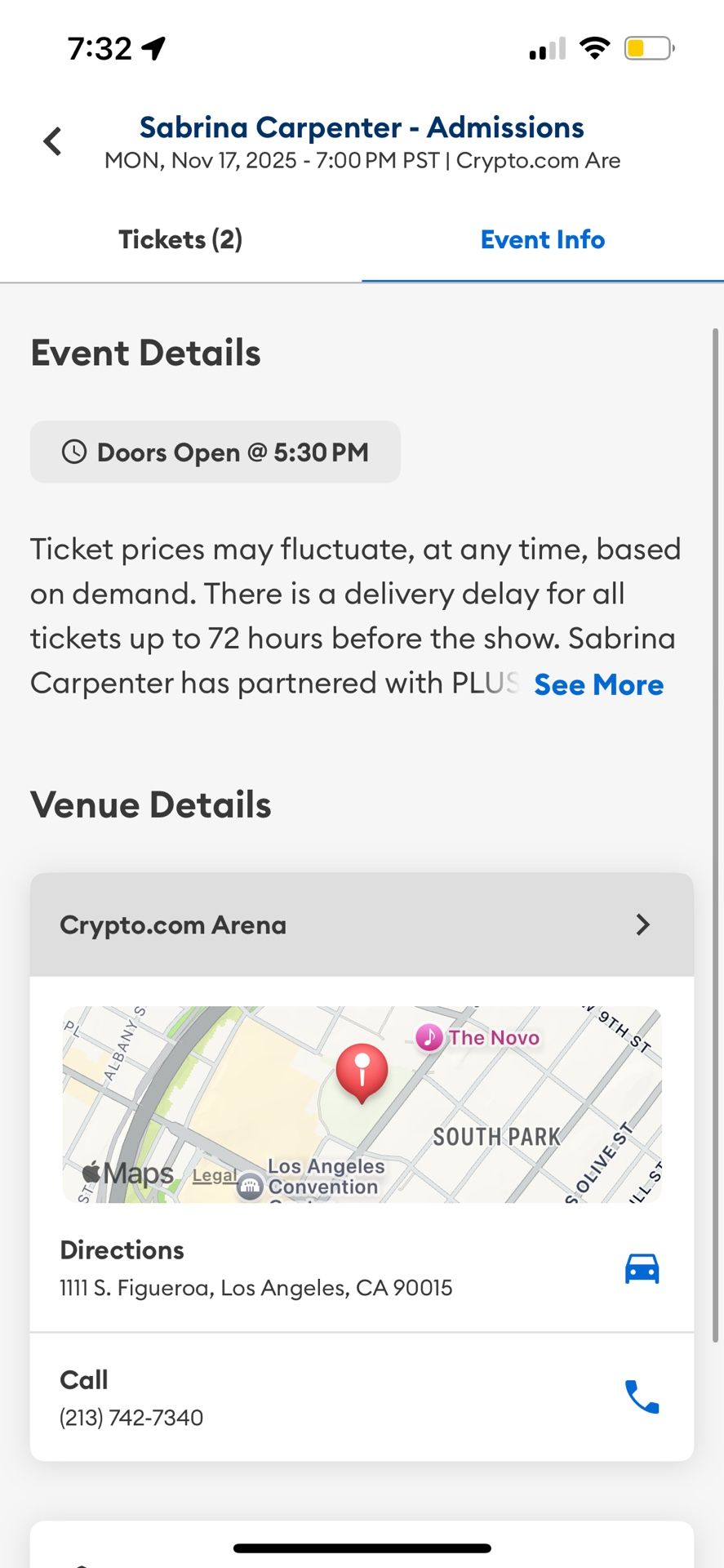Screen dimensions: 724x1568
Task: Tap the 1111 S. Figueroa address
Action: pyautogui.click(x=255, y=1287)
